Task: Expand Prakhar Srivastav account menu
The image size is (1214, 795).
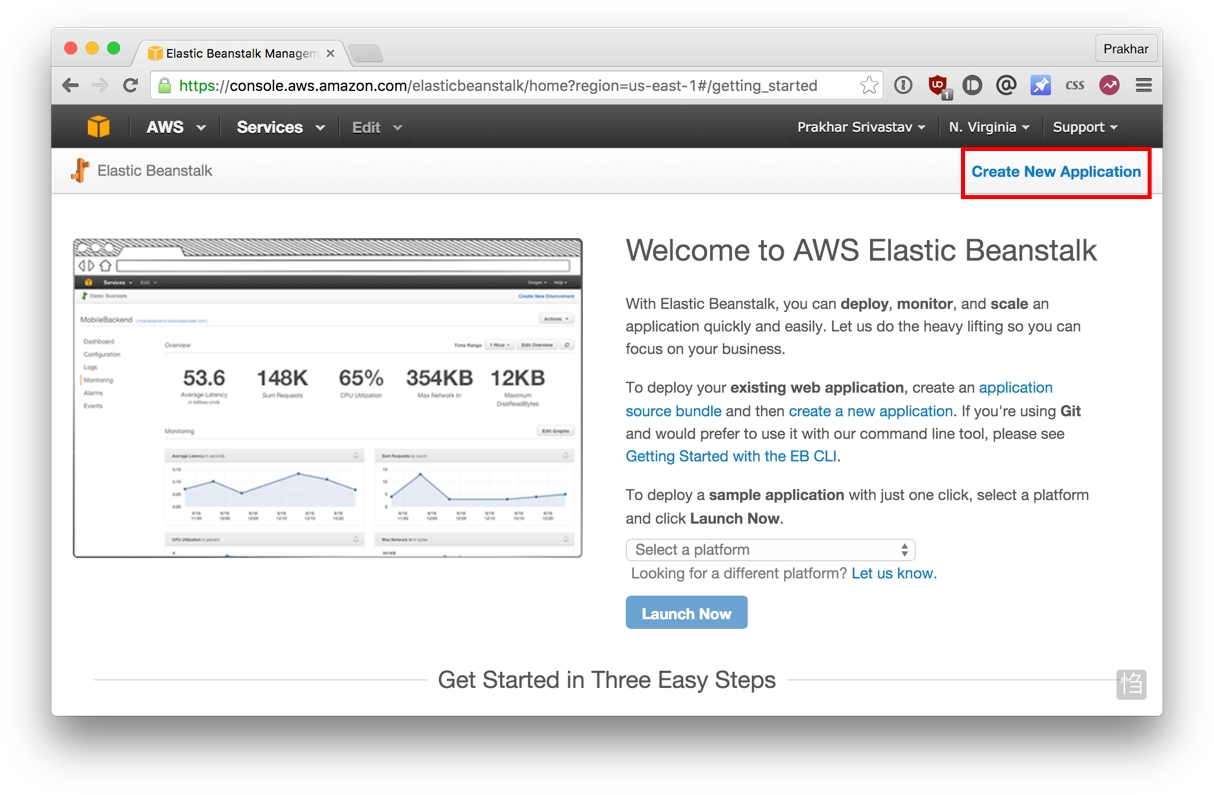Action: point(861,127)
